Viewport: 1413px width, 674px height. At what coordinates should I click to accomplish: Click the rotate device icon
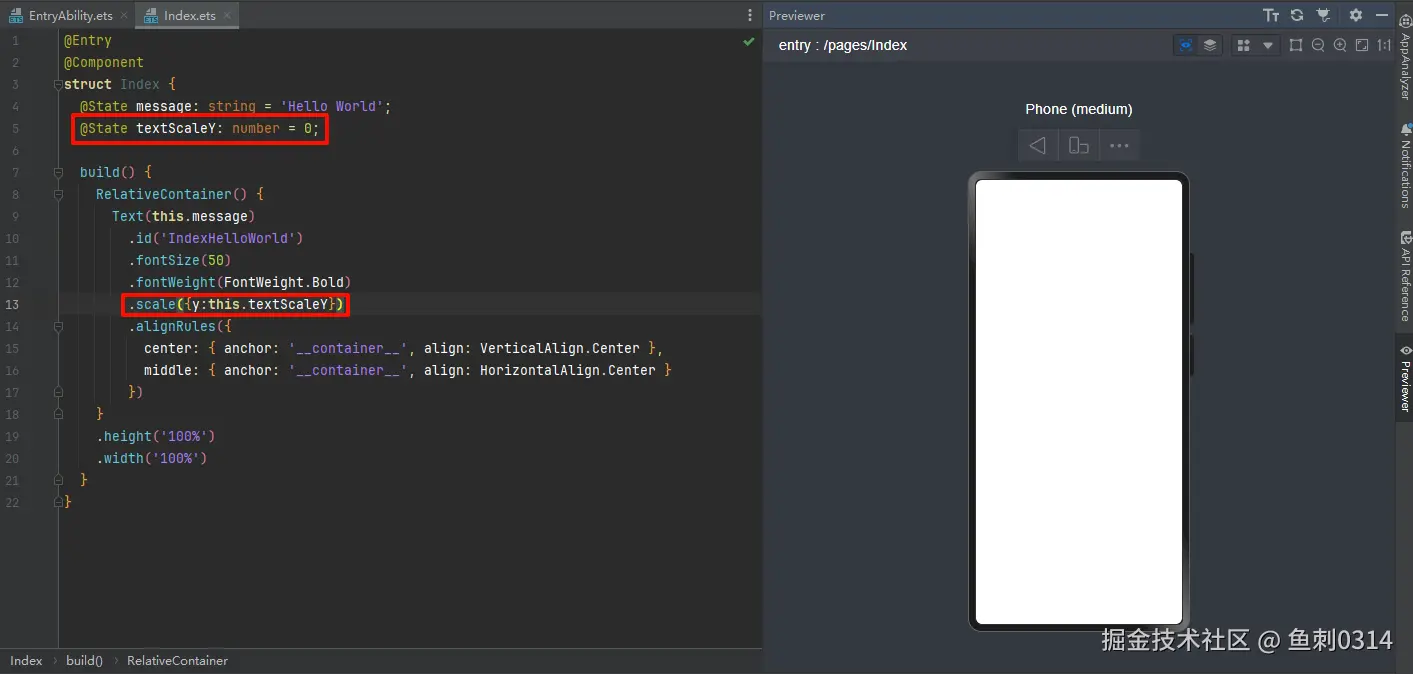(1078, 146)
